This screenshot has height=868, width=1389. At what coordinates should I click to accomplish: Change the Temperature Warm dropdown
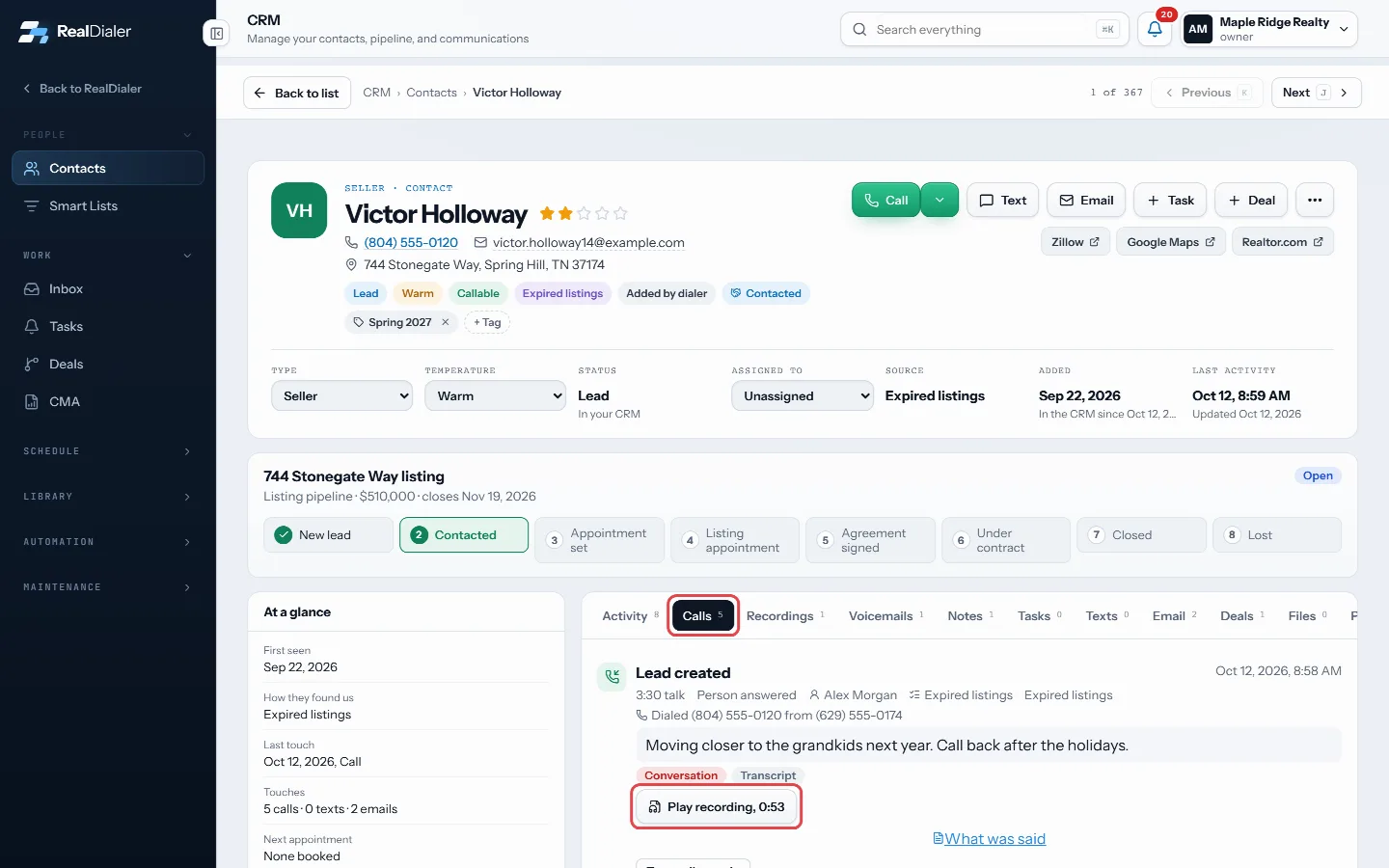click(x=495, y=395)
